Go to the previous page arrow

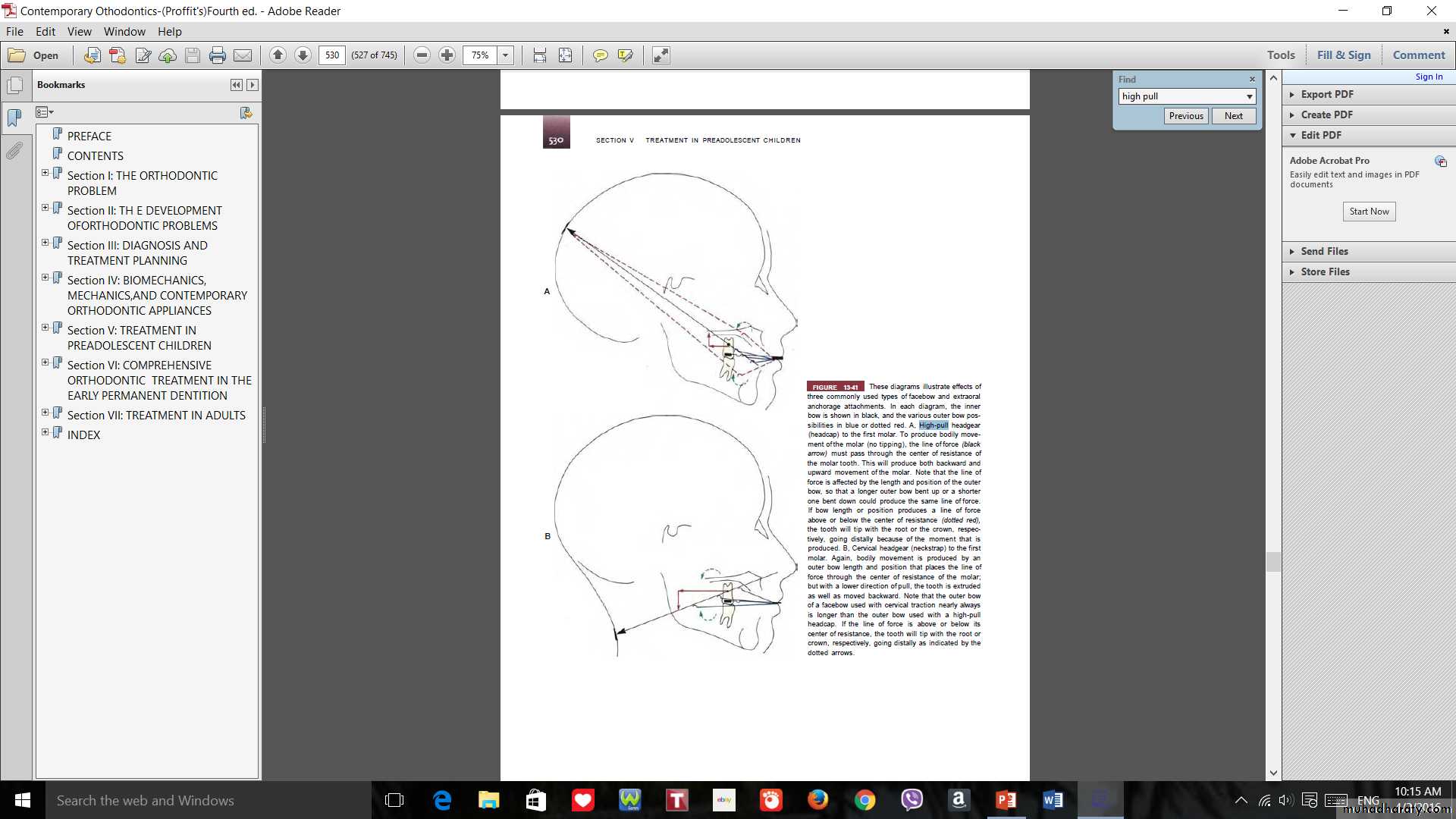point(278,55)
